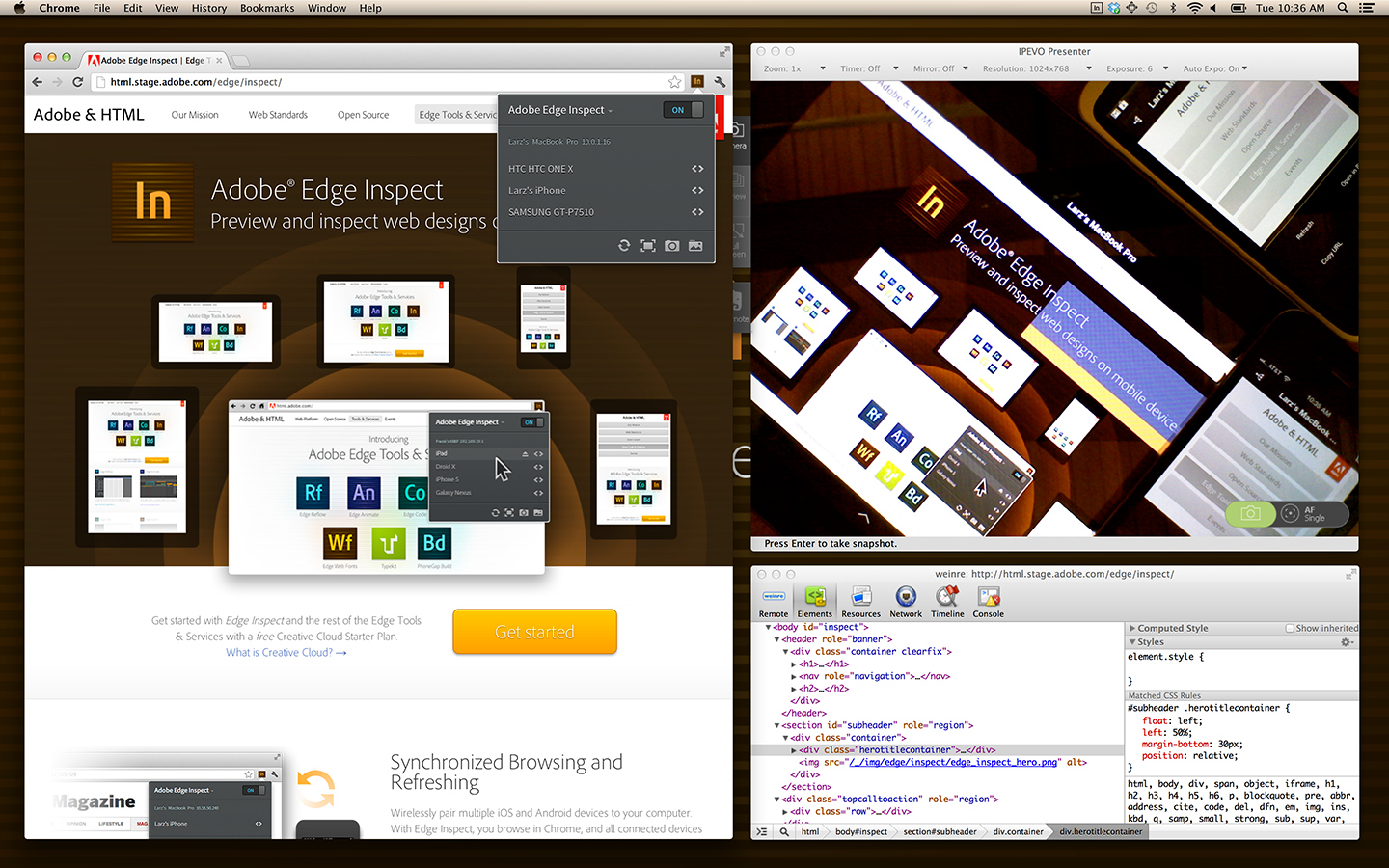Click Web Standards in the site navigation
The height and width of the screenshot is (868, 1389).
(278, 115)
